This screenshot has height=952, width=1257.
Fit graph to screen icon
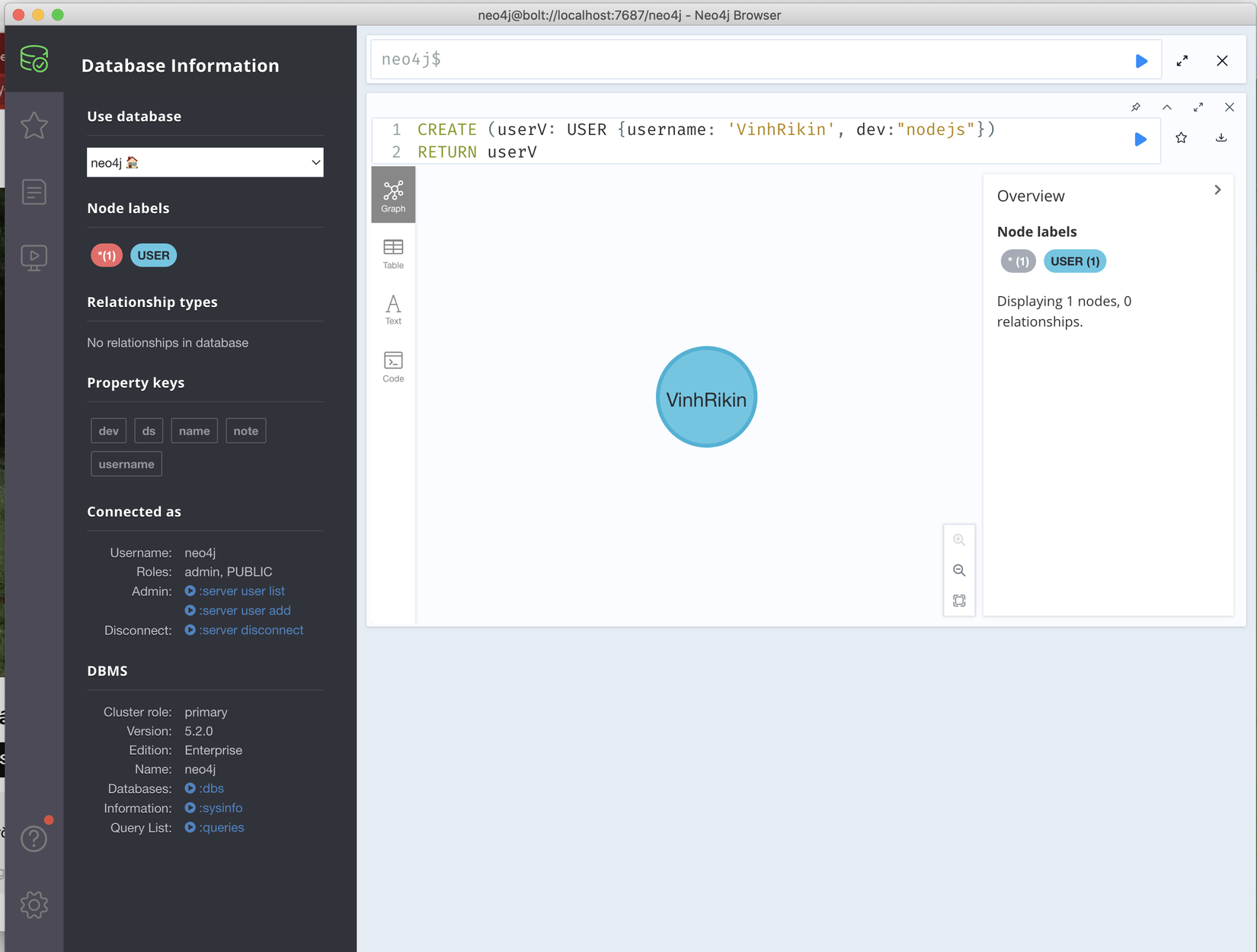coord(959,601)
